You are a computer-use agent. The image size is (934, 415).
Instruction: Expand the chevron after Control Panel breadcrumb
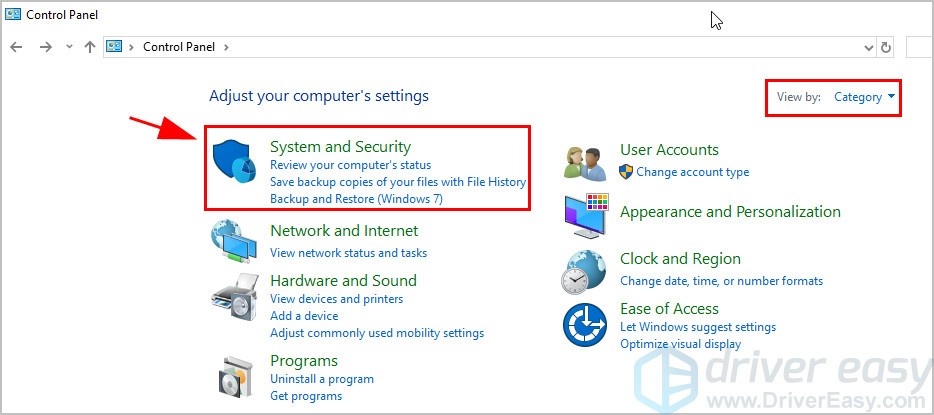(x=226, y=47)
